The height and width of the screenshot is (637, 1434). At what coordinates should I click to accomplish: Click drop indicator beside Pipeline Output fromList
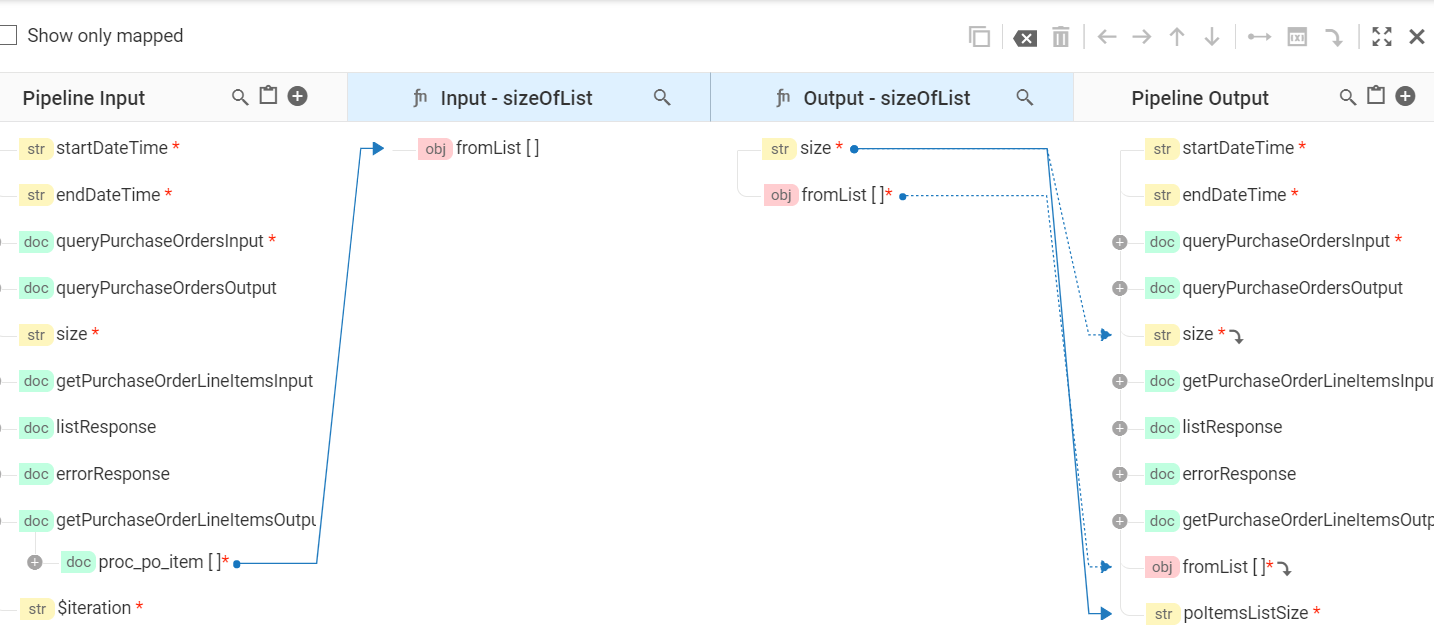click(x=1285, y=569)
